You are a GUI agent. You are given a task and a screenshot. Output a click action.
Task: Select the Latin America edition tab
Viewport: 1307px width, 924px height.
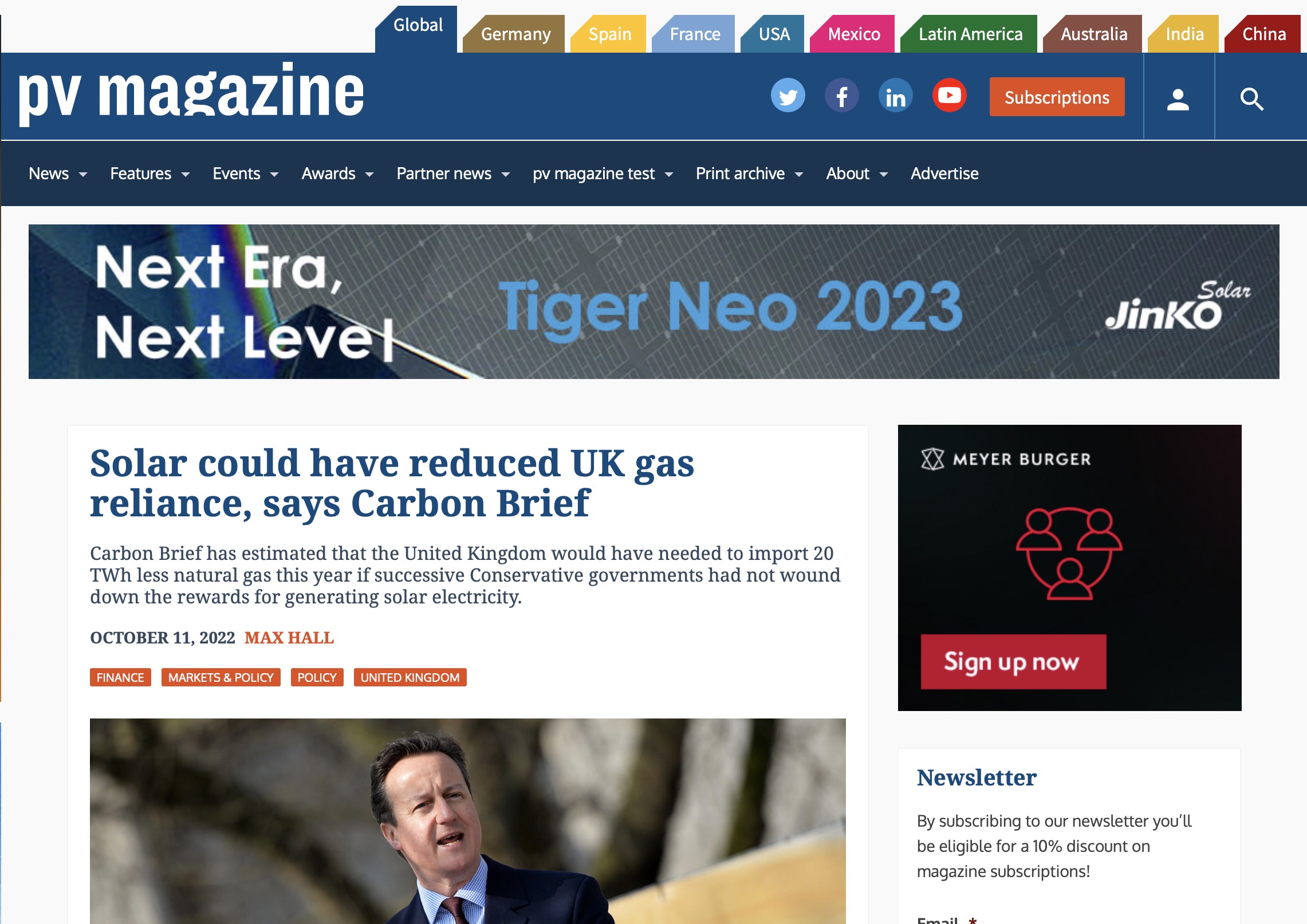pyautogui.click(x=969, y=34)
